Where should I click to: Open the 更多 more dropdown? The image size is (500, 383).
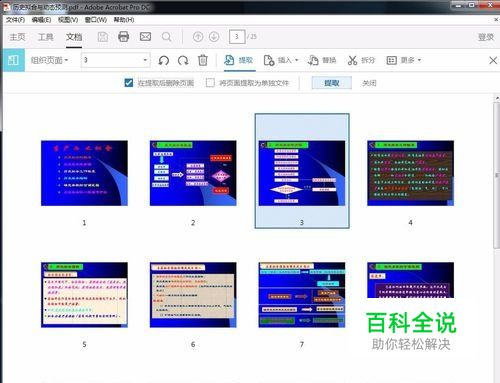pos(404,60)
